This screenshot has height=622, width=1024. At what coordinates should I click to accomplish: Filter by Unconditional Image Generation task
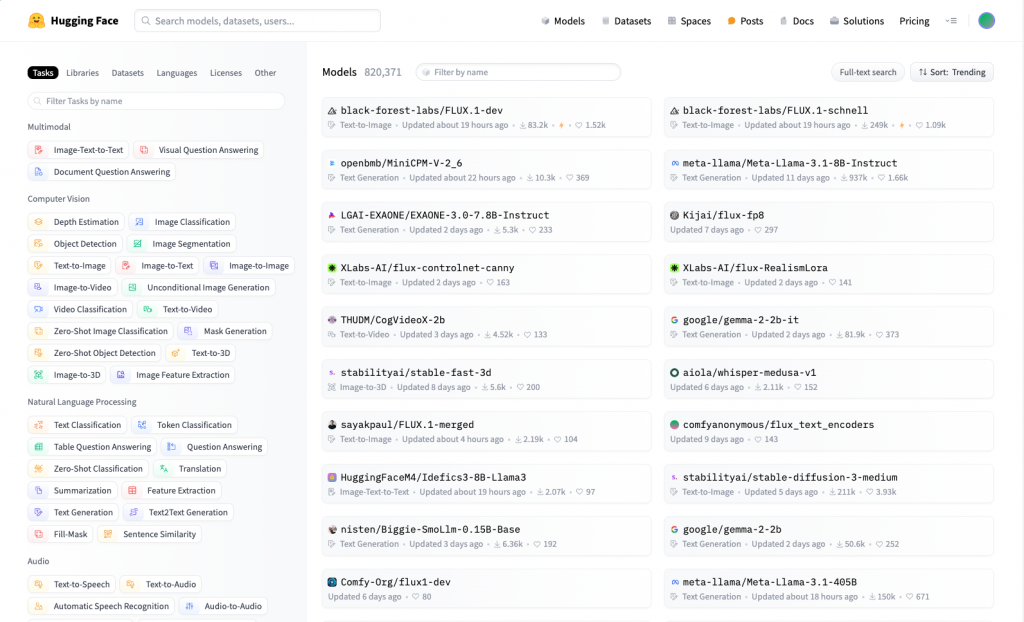[x=199, y=287]
